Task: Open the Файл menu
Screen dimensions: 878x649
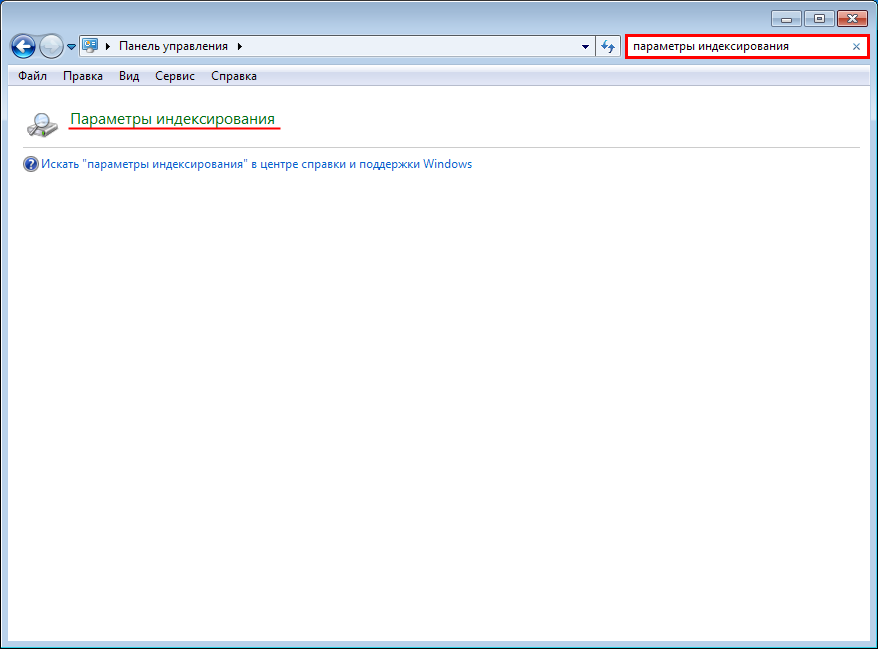Action: click(x=32, y=76)
